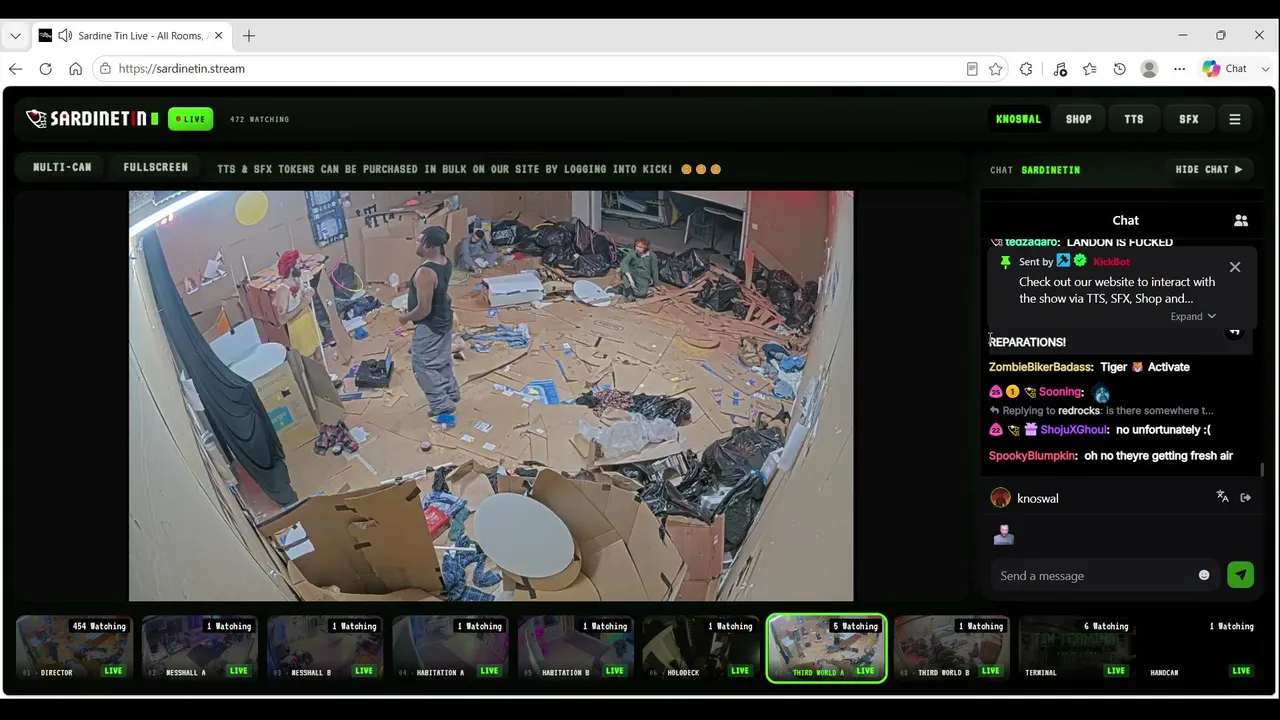This screenshot has width=1280, height=720.
Task: Open the browser tab search dropdown
Action: pos(15,36)
